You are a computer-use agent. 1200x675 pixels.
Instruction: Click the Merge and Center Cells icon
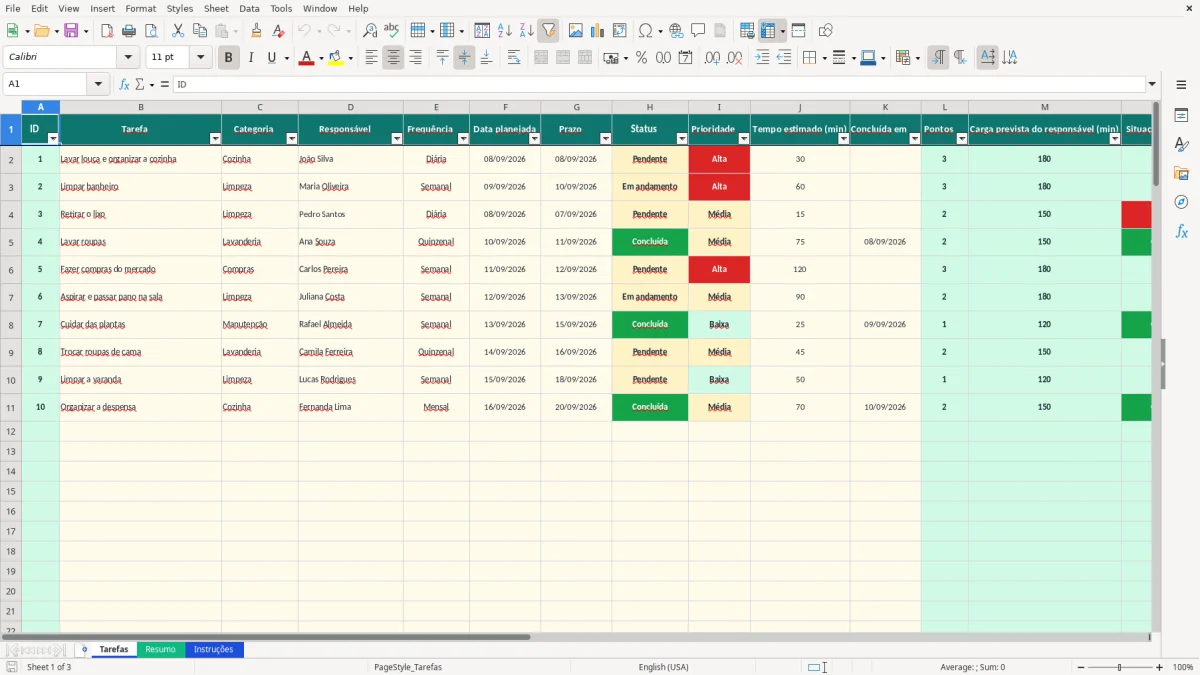click(x=541, y=58)
